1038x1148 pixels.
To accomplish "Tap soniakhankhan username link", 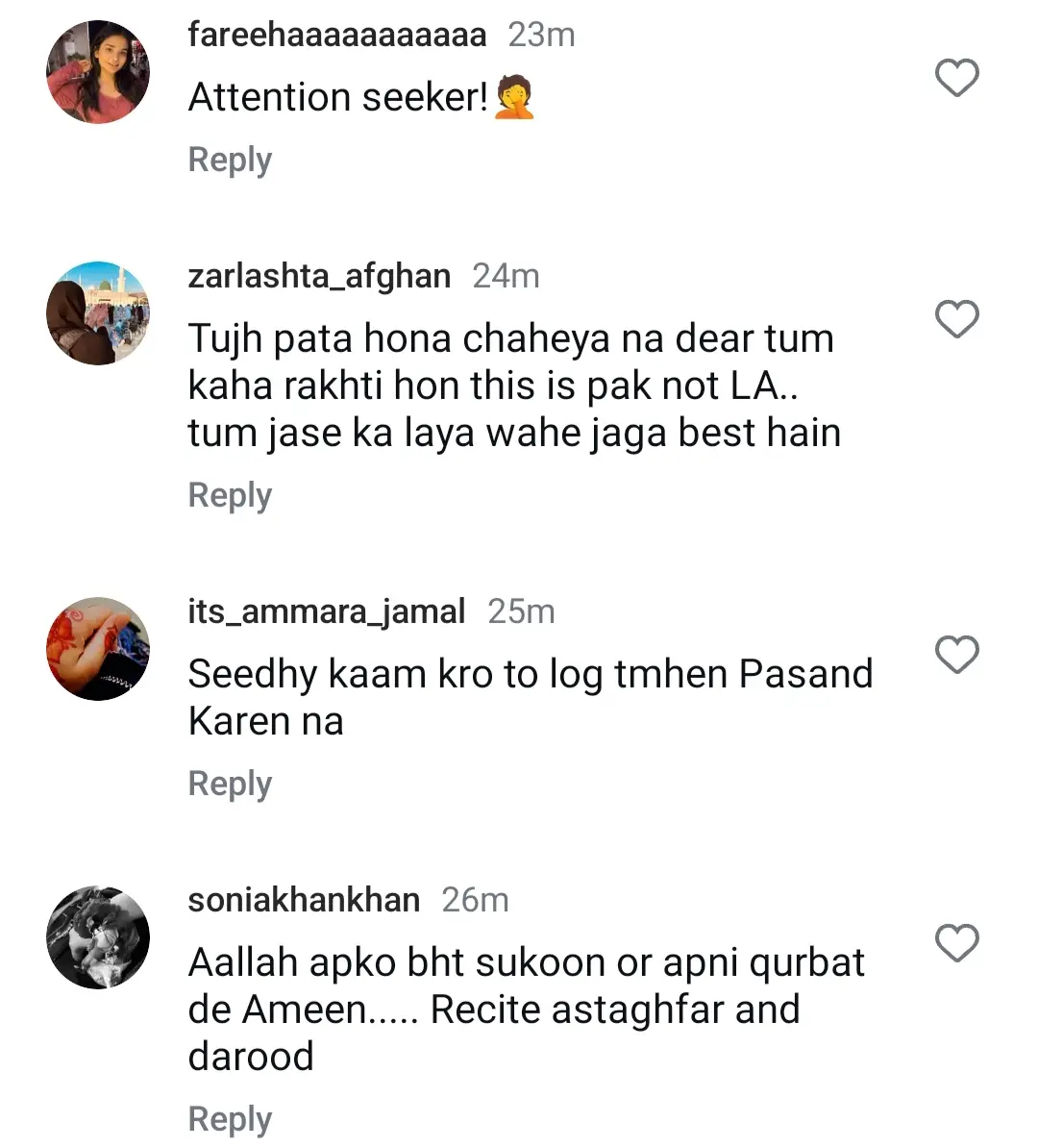I will click(304, 901).
